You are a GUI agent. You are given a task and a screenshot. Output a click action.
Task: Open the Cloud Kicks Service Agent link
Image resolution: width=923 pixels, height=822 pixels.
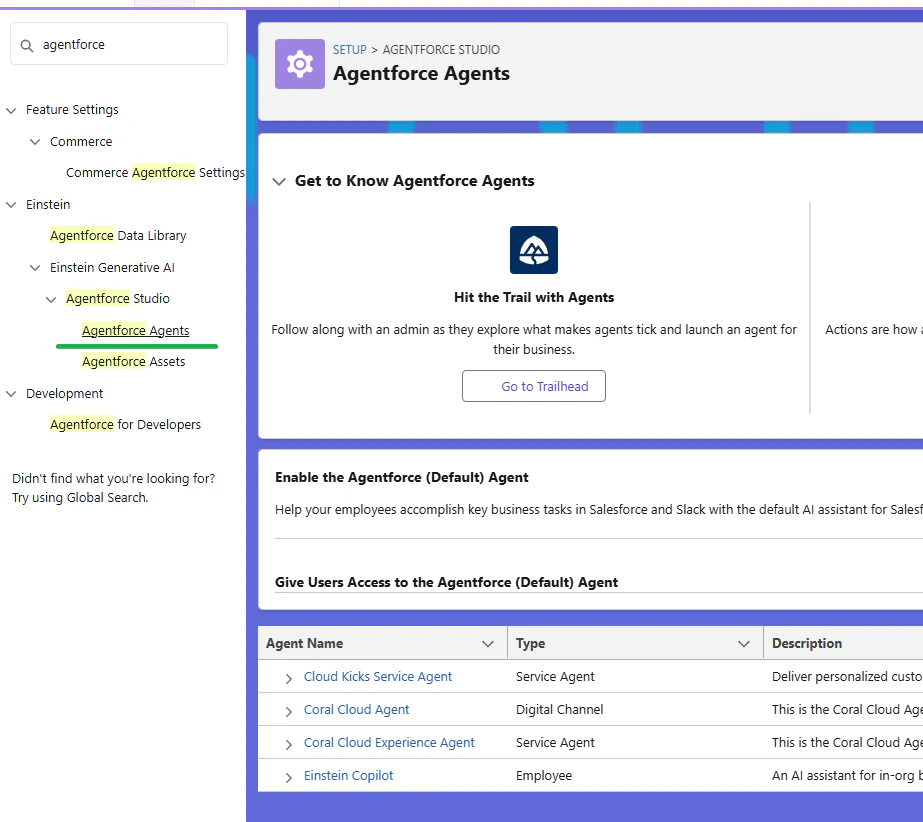pyautogui.click(x=378, y=677)
